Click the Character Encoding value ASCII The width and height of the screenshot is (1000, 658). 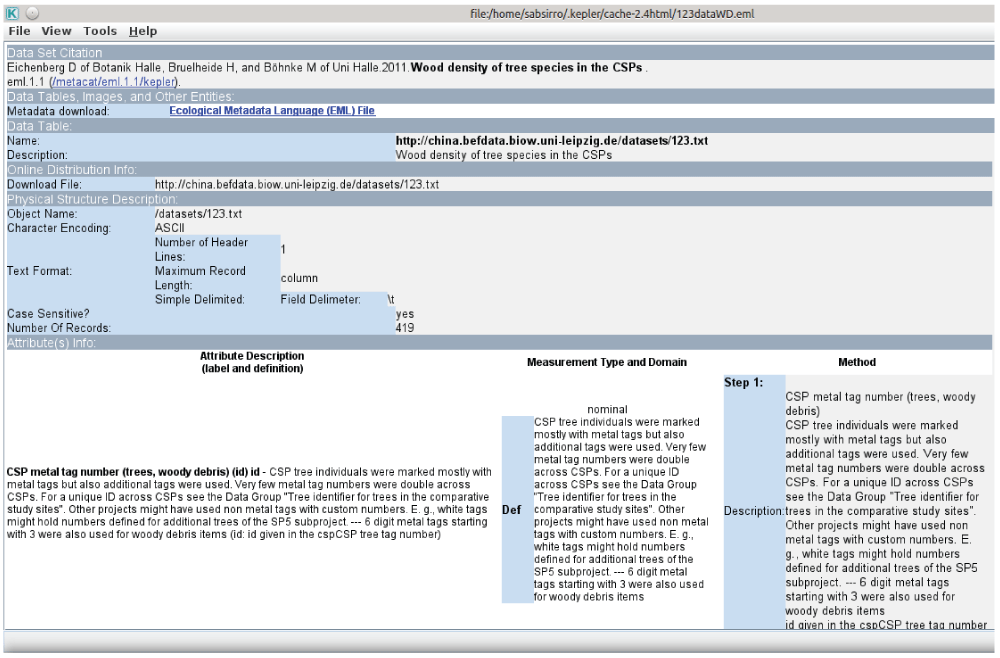coord(170,228)
